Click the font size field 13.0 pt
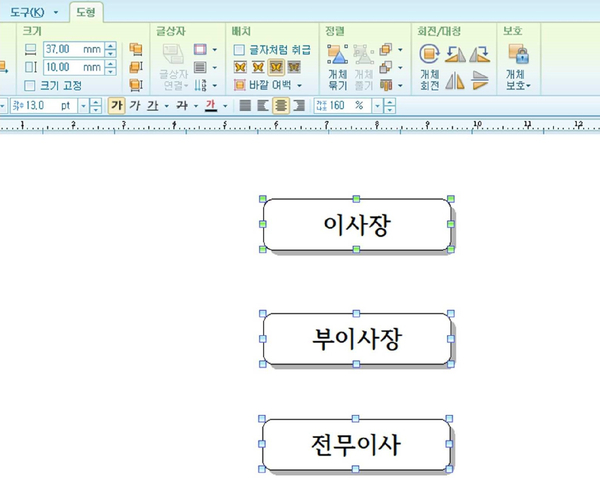This screenshot has width=600, height=490. 44,106
